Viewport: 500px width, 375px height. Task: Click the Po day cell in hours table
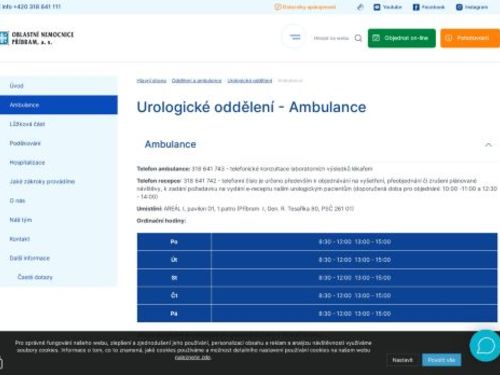pos(174,242)
